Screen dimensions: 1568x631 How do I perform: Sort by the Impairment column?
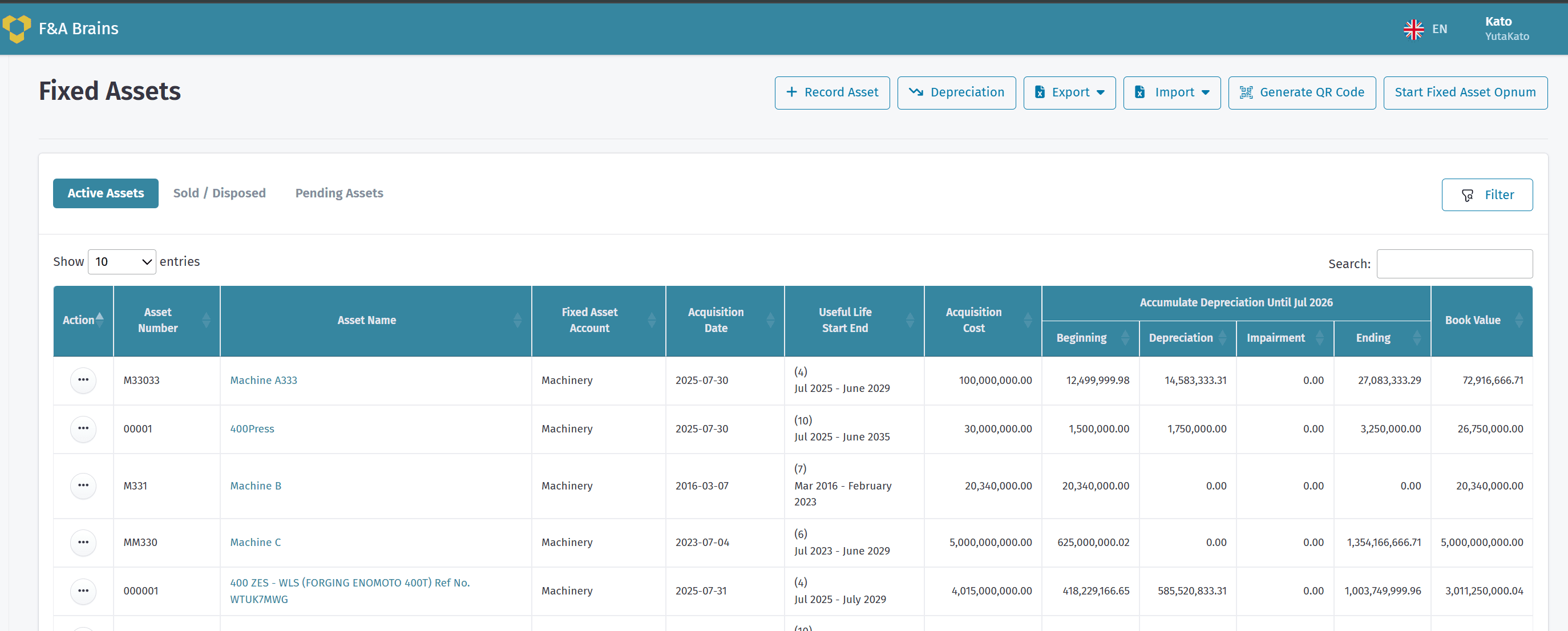[x=1320, y=338]
